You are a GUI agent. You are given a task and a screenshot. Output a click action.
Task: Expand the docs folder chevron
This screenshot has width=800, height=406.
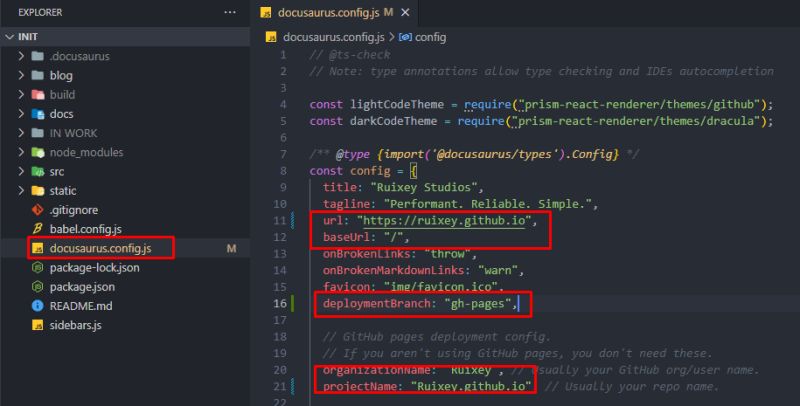tap(21, 113)
